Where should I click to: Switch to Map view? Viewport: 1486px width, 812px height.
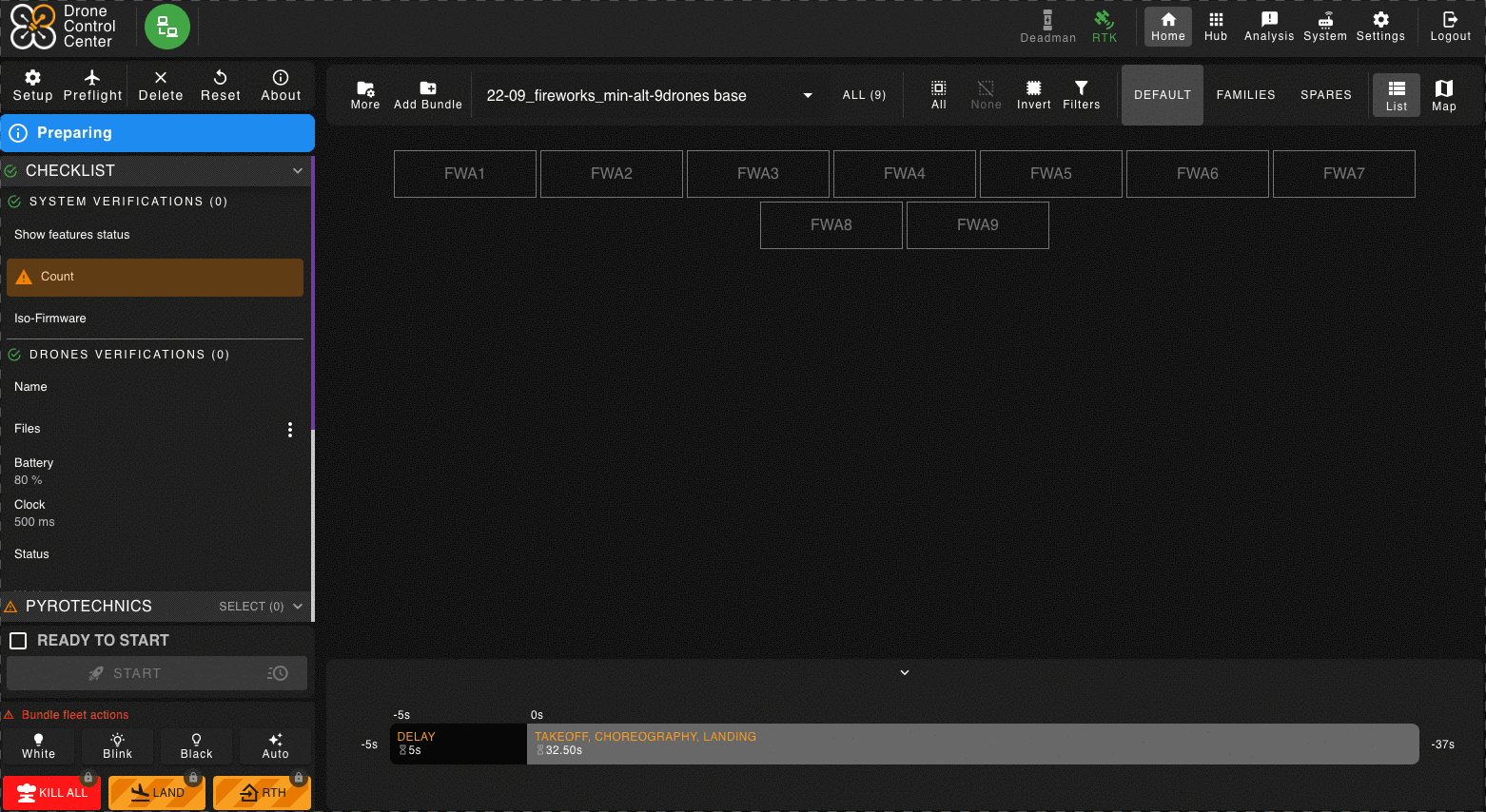click(1443, 95)
